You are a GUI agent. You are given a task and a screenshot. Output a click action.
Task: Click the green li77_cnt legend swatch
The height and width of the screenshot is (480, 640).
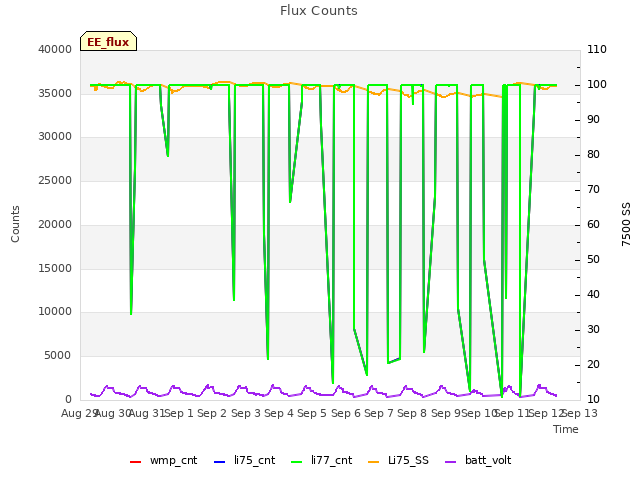coord(297,462)
